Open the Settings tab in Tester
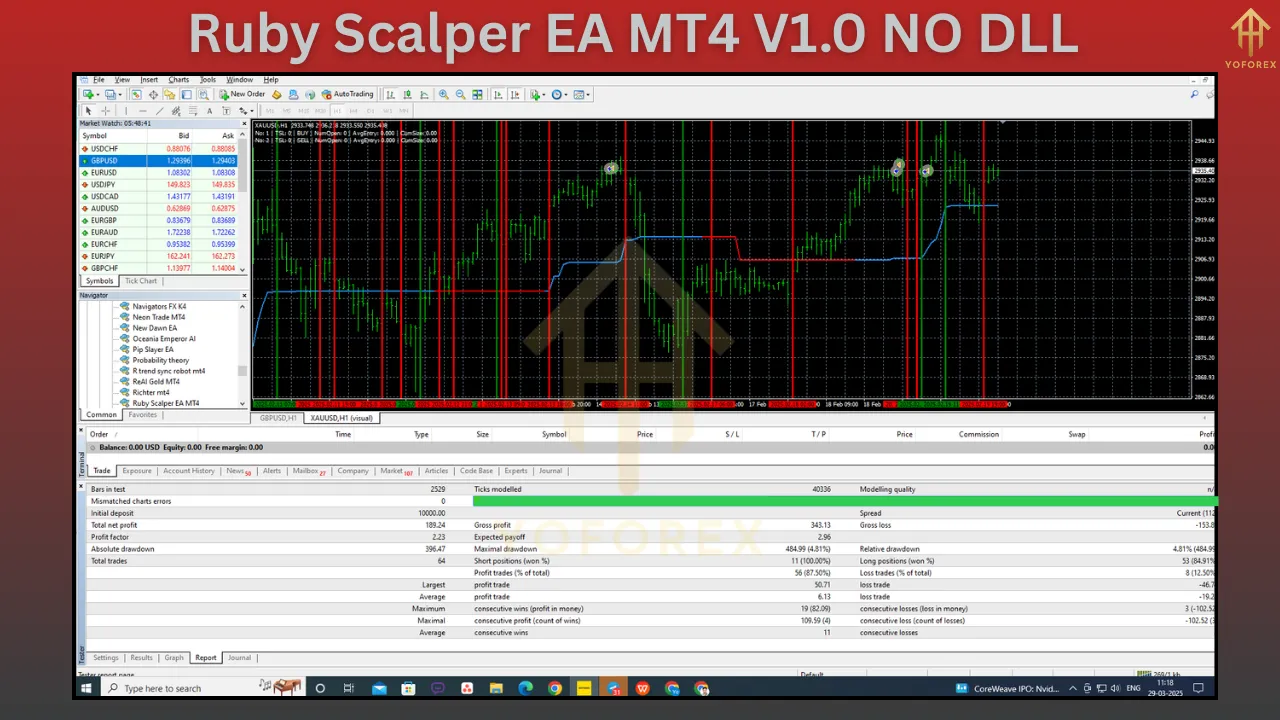The width and height of the screenshot is (1280, 720). (105, 657)
